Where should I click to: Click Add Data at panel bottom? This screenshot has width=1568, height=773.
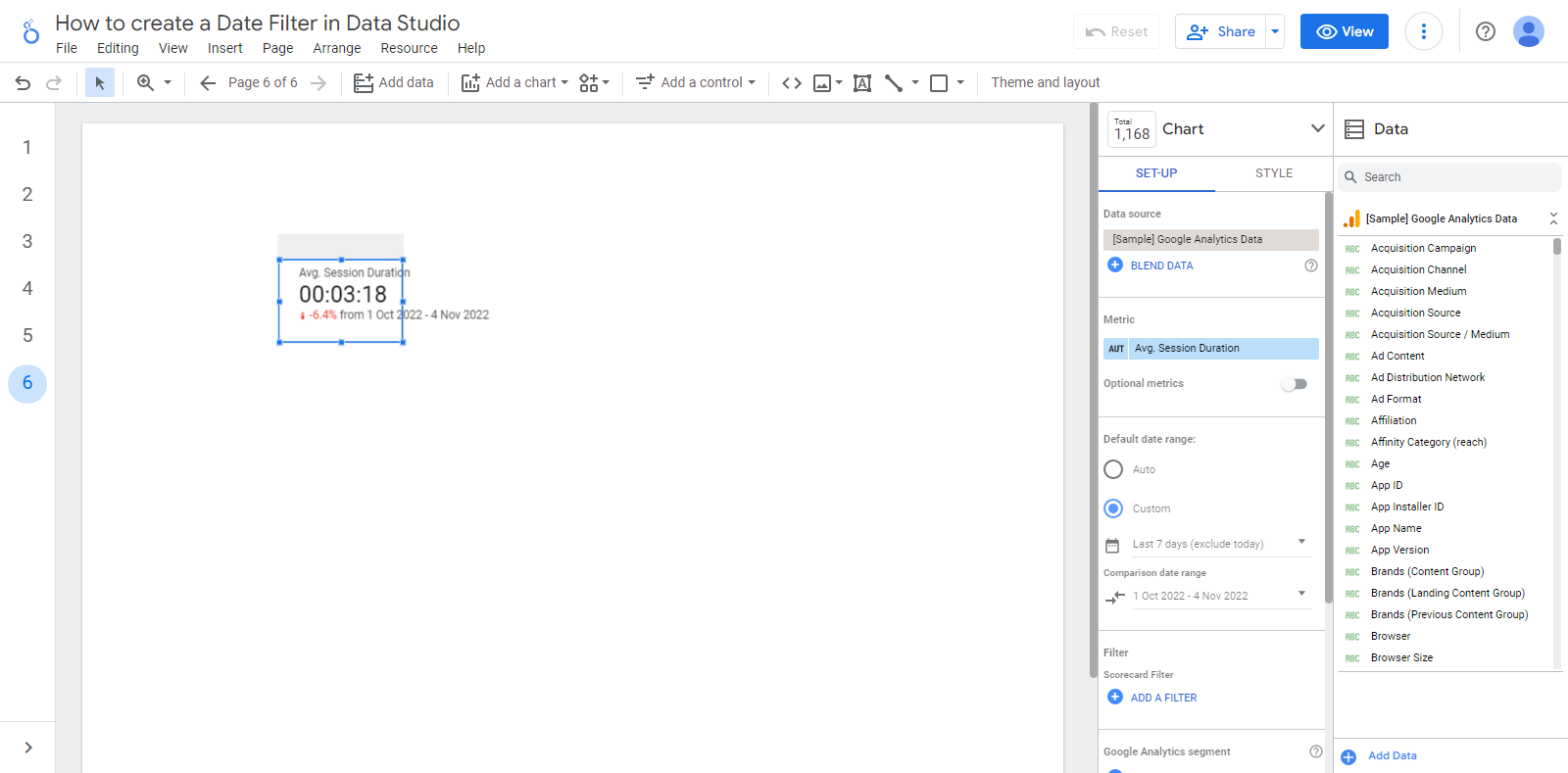pyautogui.click(x=1392, y=755)
